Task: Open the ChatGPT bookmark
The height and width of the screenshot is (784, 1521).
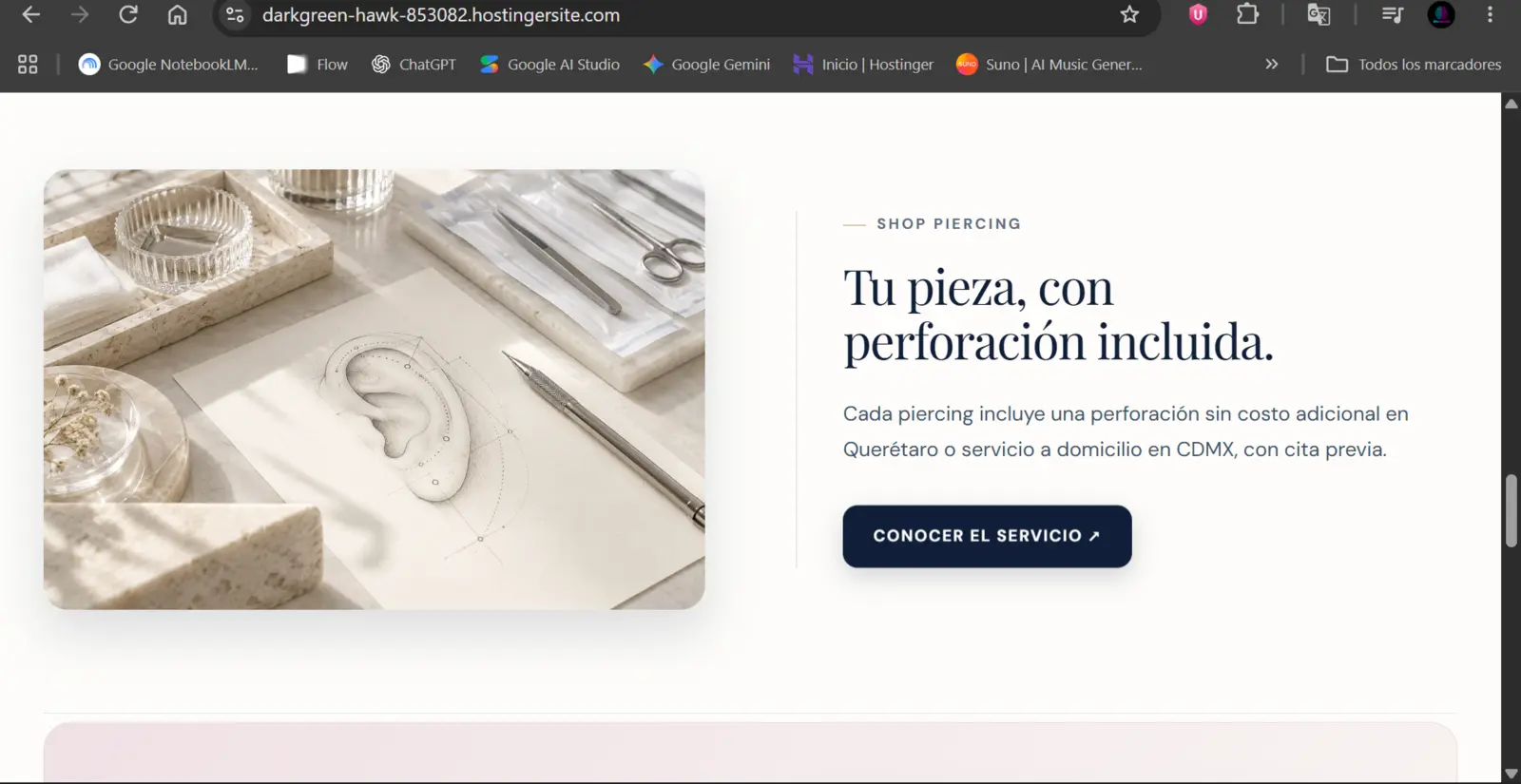Action: tap(414, 65)
